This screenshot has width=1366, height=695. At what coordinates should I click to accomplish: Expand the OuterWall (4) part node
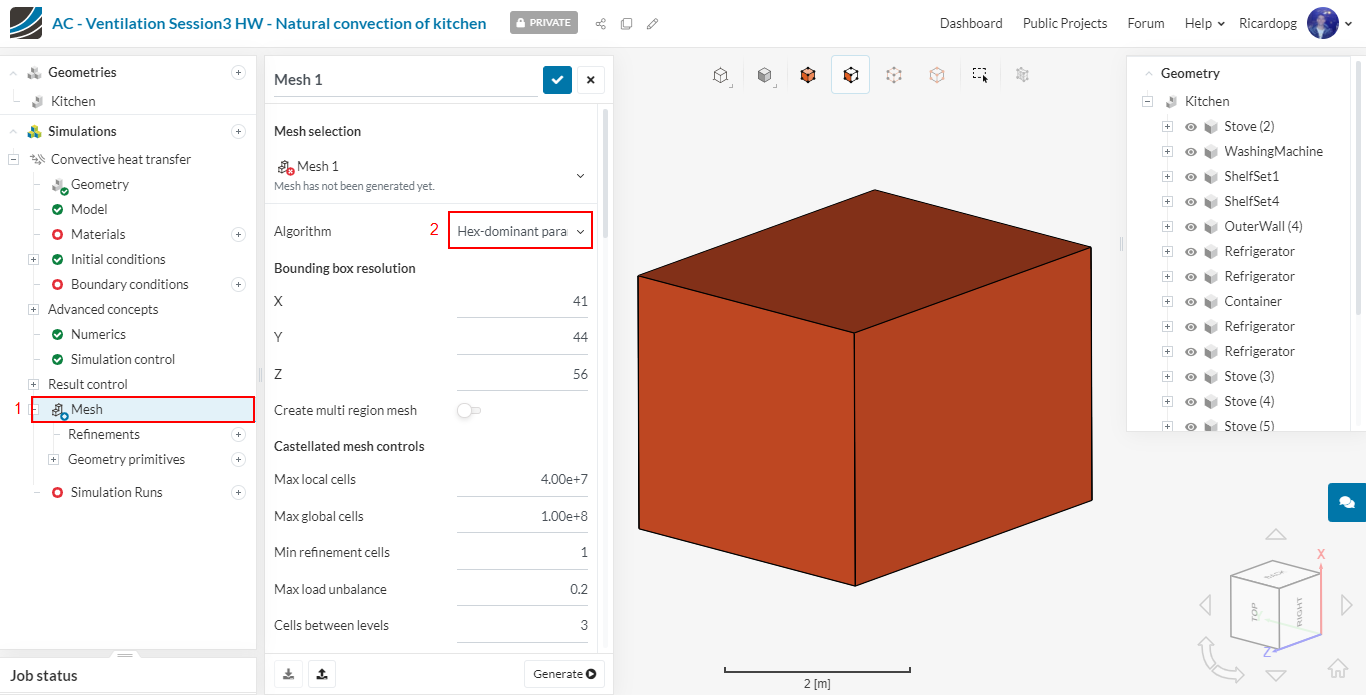click(x=1167, y=226)
